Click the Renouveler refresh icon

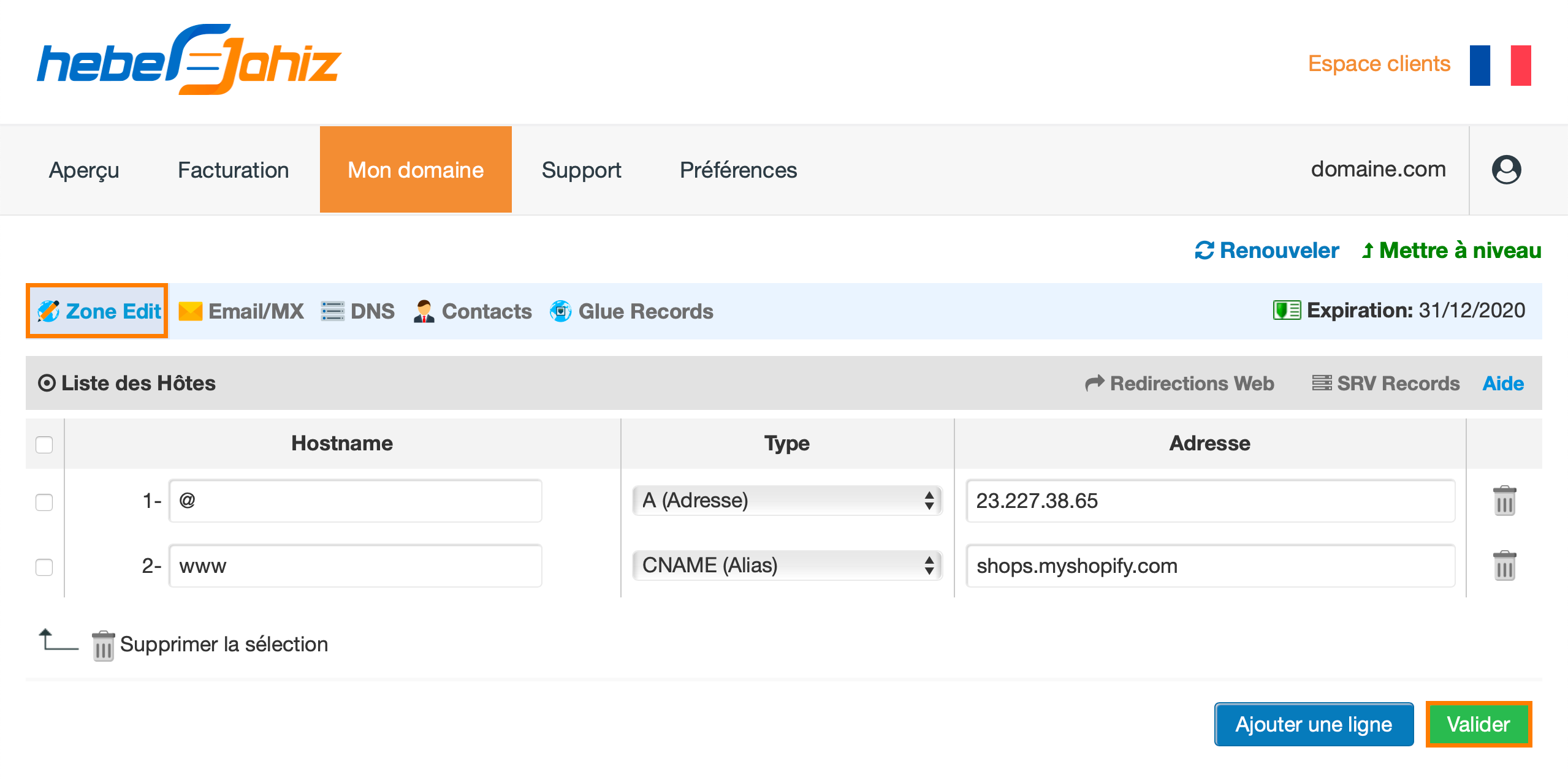coord(1204,251)
